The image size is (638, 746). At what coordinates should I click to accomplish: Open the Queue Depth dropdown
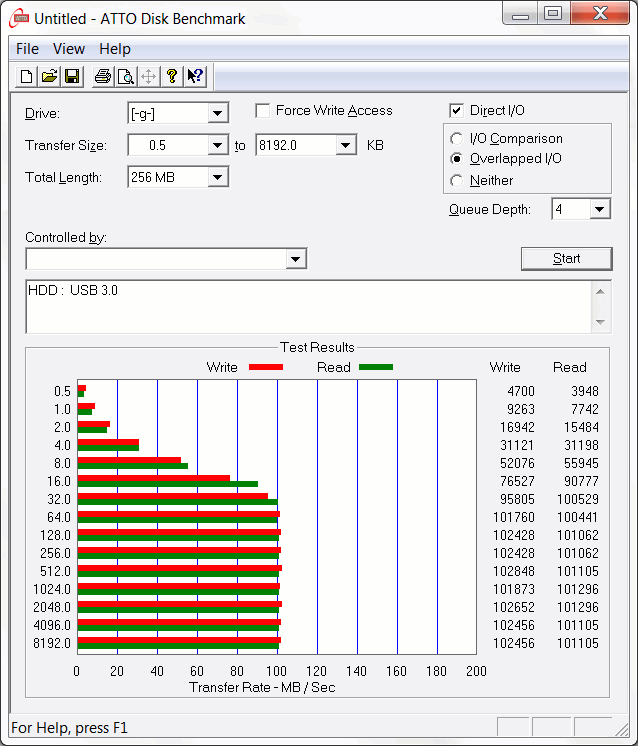(599, 210)
